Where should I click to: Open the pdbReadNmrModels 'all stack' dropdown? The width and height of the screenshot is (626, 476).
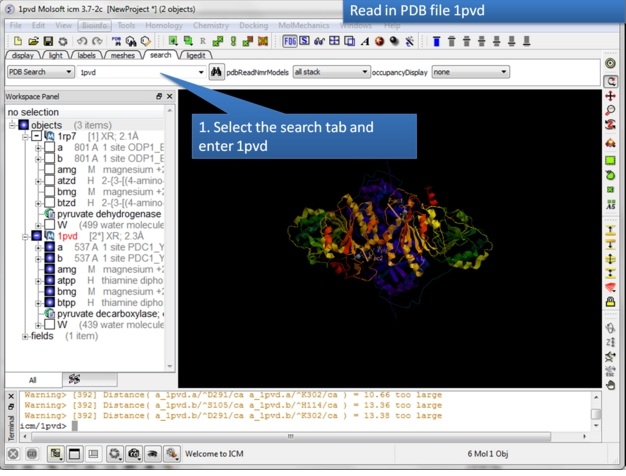[331, 72]
